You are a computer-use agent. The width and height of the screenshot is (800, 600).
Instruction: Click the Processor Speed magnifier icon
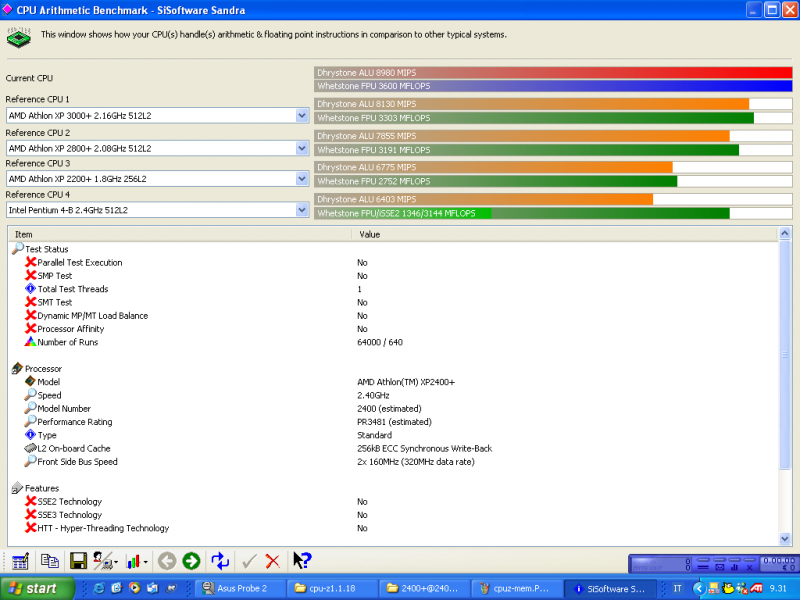tap(30, 394)
